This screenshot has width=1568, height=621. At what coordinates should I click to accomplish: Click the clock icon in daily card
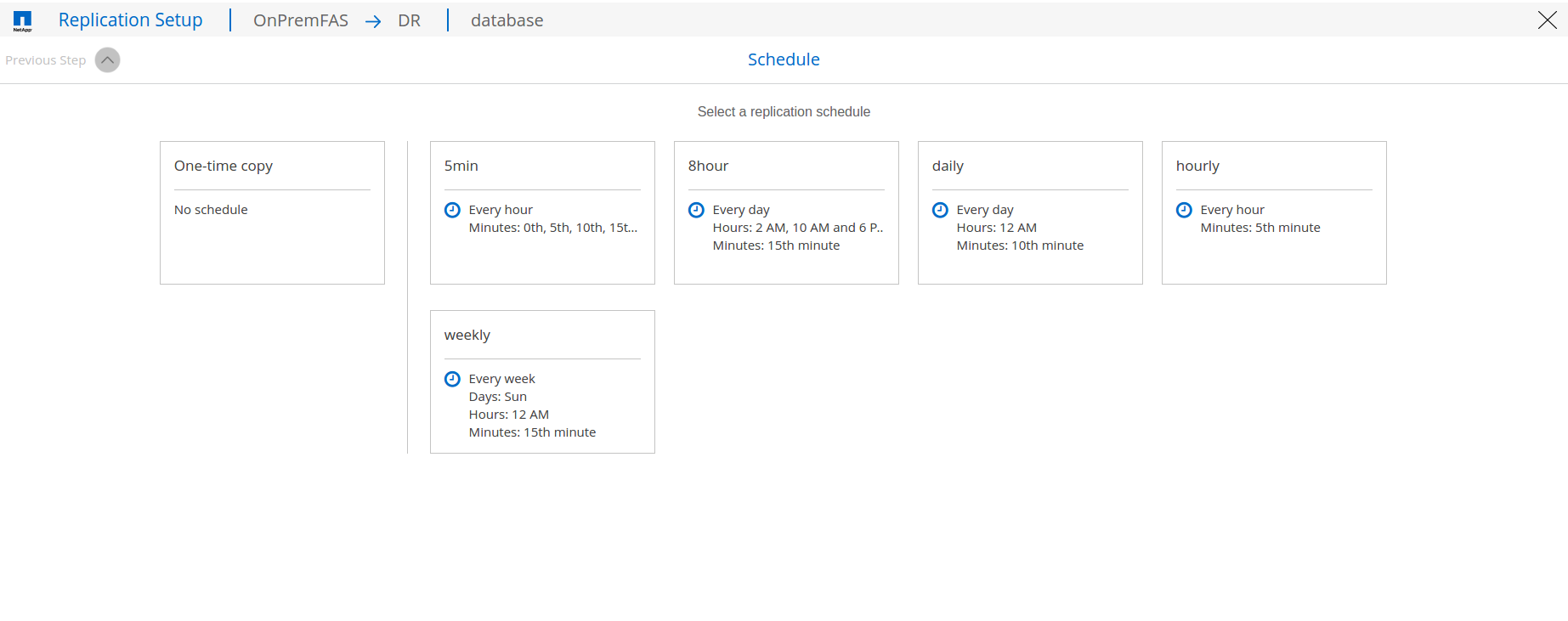940,210
